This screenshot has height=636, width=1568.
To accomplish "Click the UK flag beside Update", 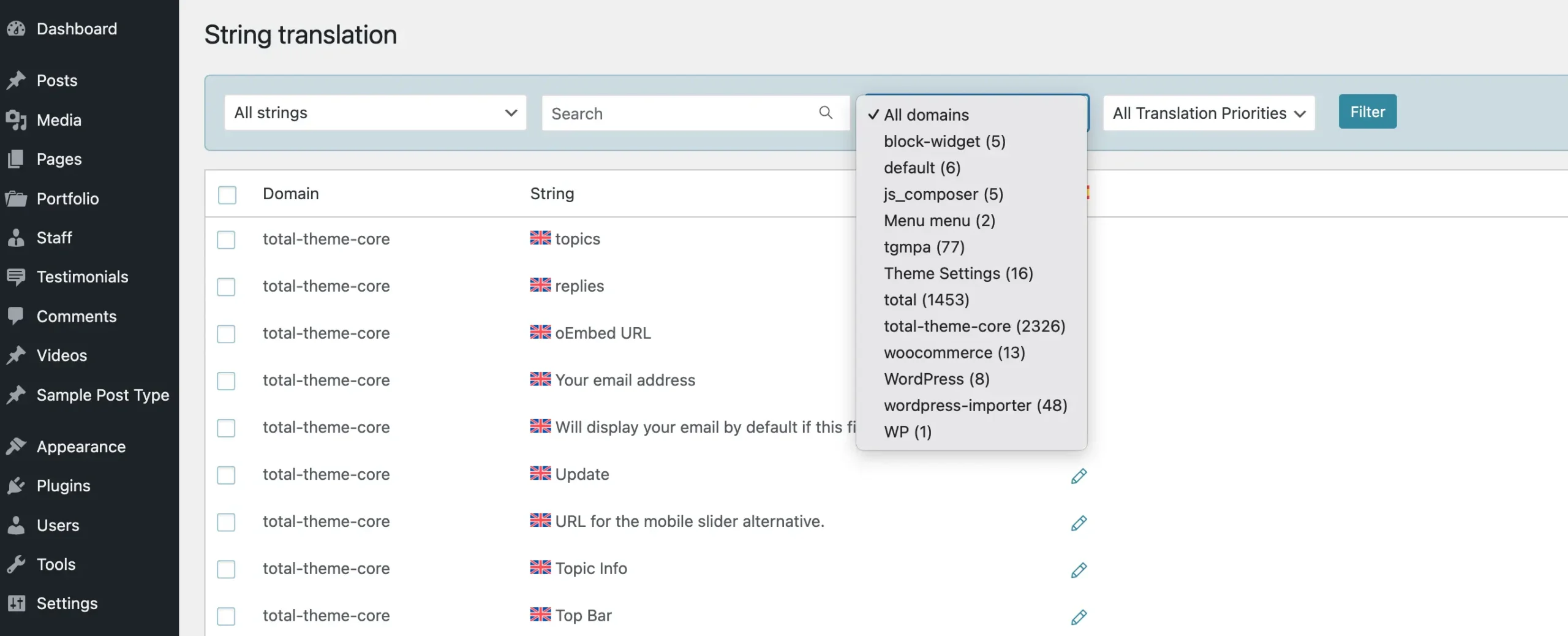I will click(x=540, y=473).
